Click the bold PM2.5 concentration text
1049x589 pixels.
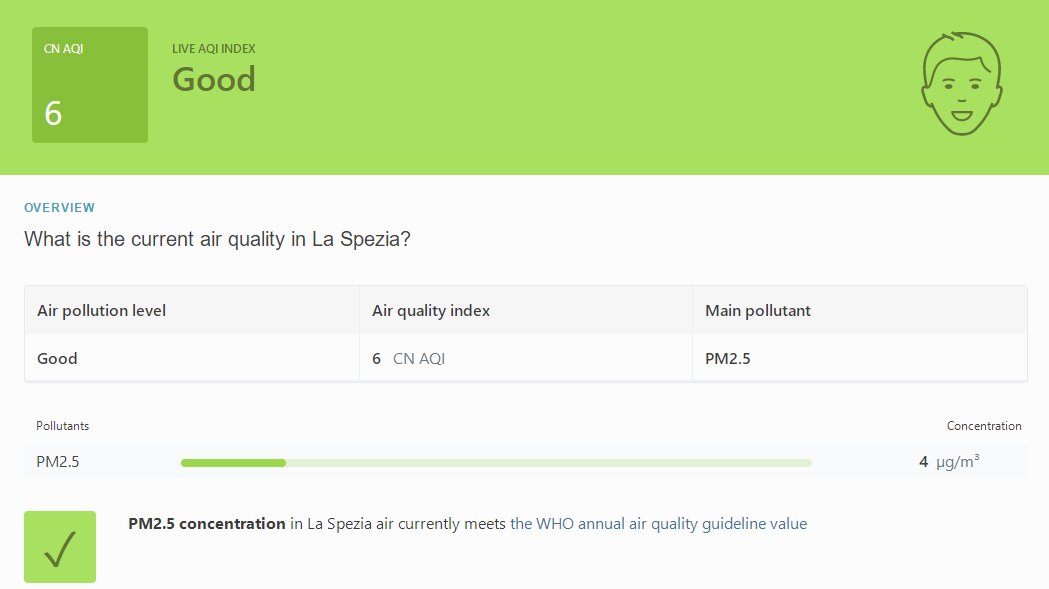point(207,523)
